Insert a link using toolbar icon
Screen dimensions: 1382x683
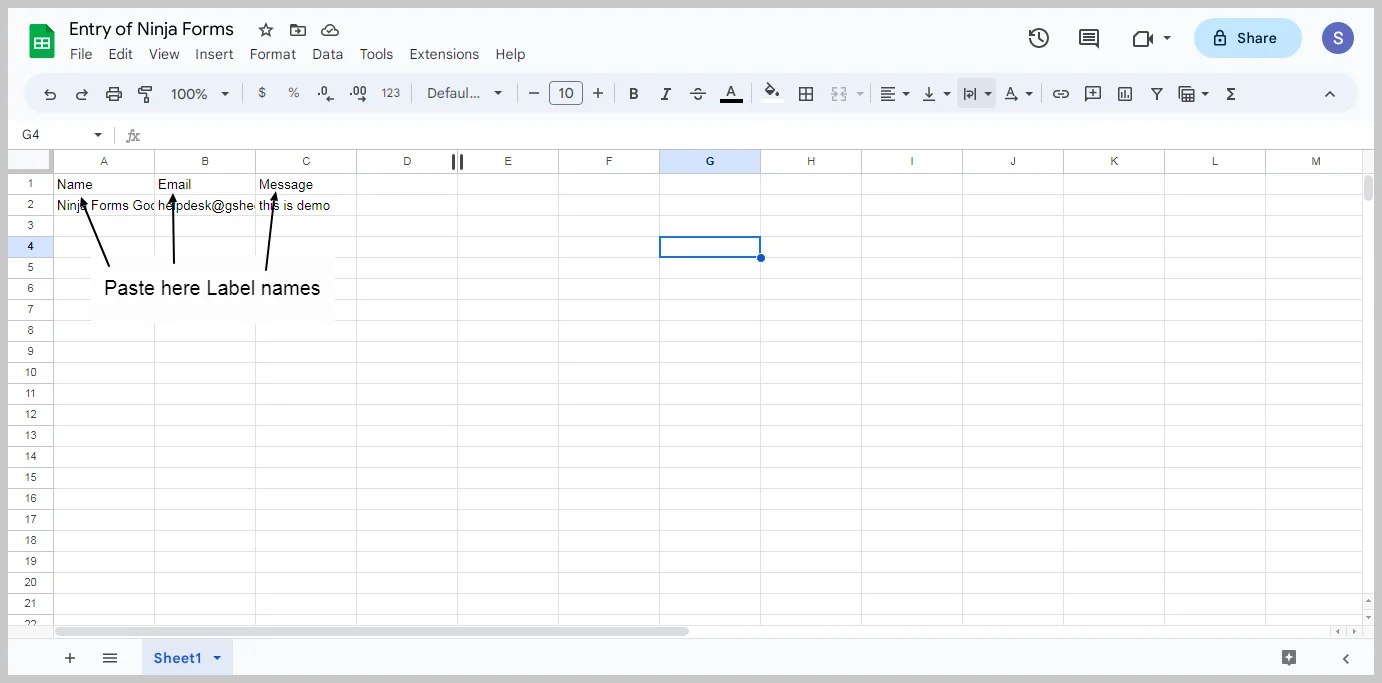tap(1061, 94)
